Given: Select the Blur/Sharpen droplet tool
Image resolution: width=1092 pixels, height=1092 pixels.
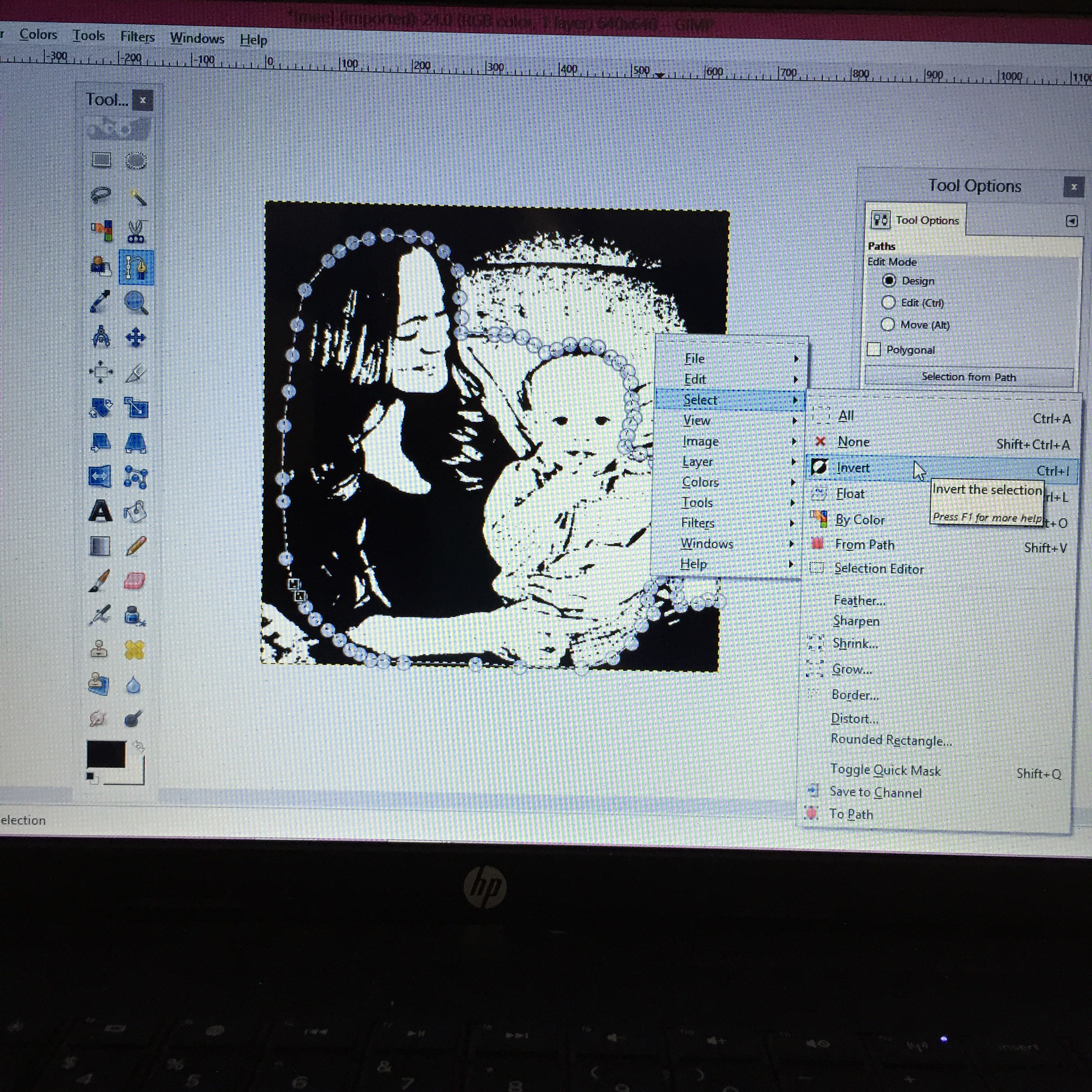Looking at the screenshot, I should coord(133,685).
